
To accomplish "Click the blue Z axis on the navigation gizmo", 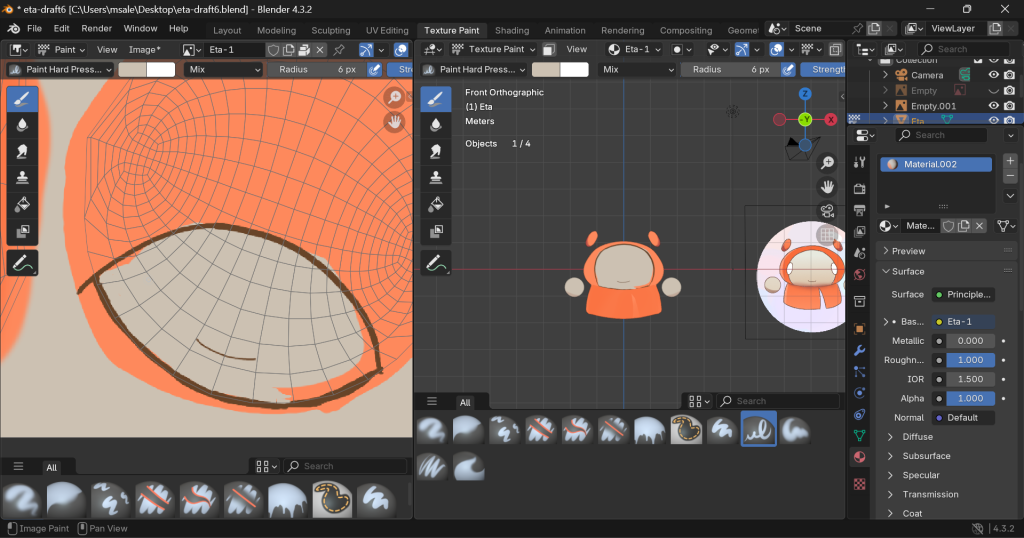I will click(x=805, y=94).
